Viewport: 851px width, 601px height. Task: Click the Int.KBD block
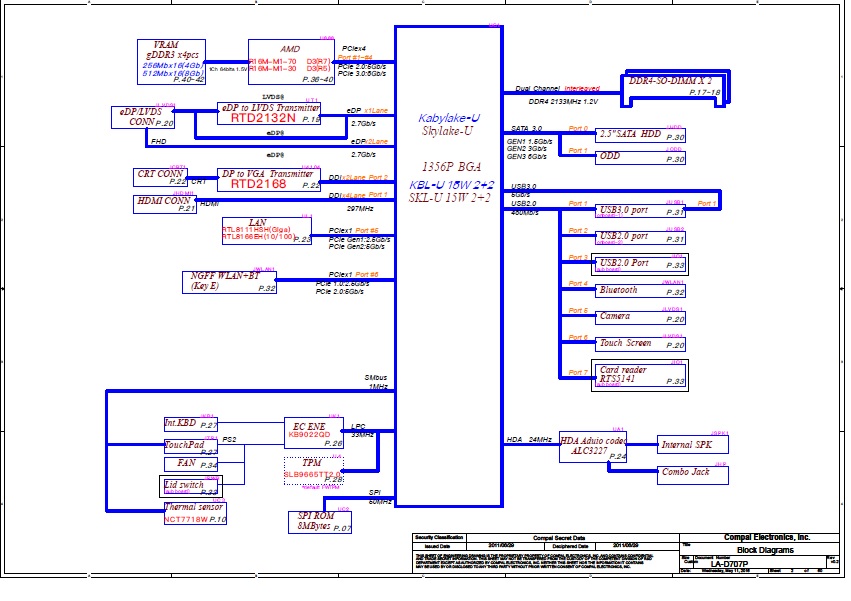pyautogui.click(x=191, y=423)
